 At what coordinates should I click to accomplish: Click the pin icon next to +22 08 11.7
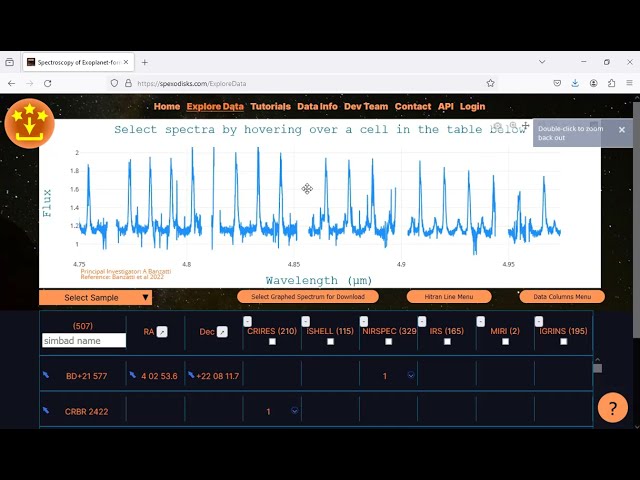(191, 375)
